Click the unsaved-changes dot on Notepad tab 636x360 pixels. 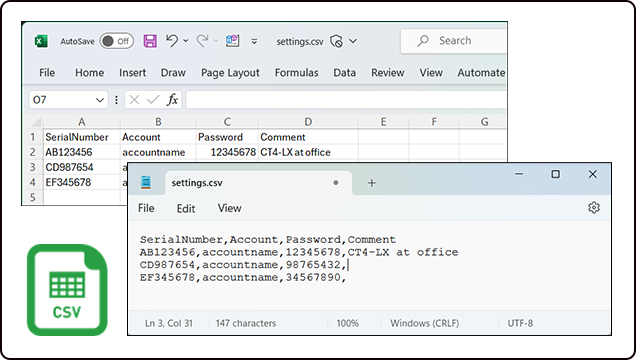(336, 183)
